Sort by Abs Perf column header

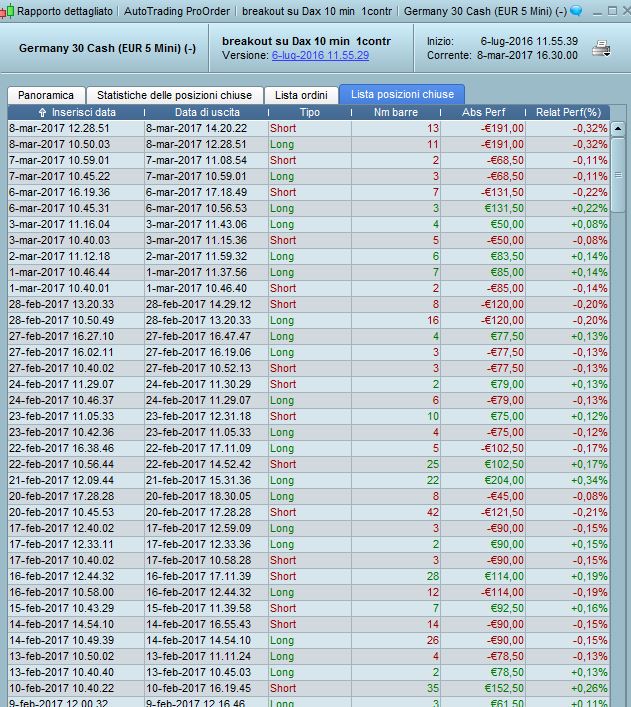click(483, 112)
